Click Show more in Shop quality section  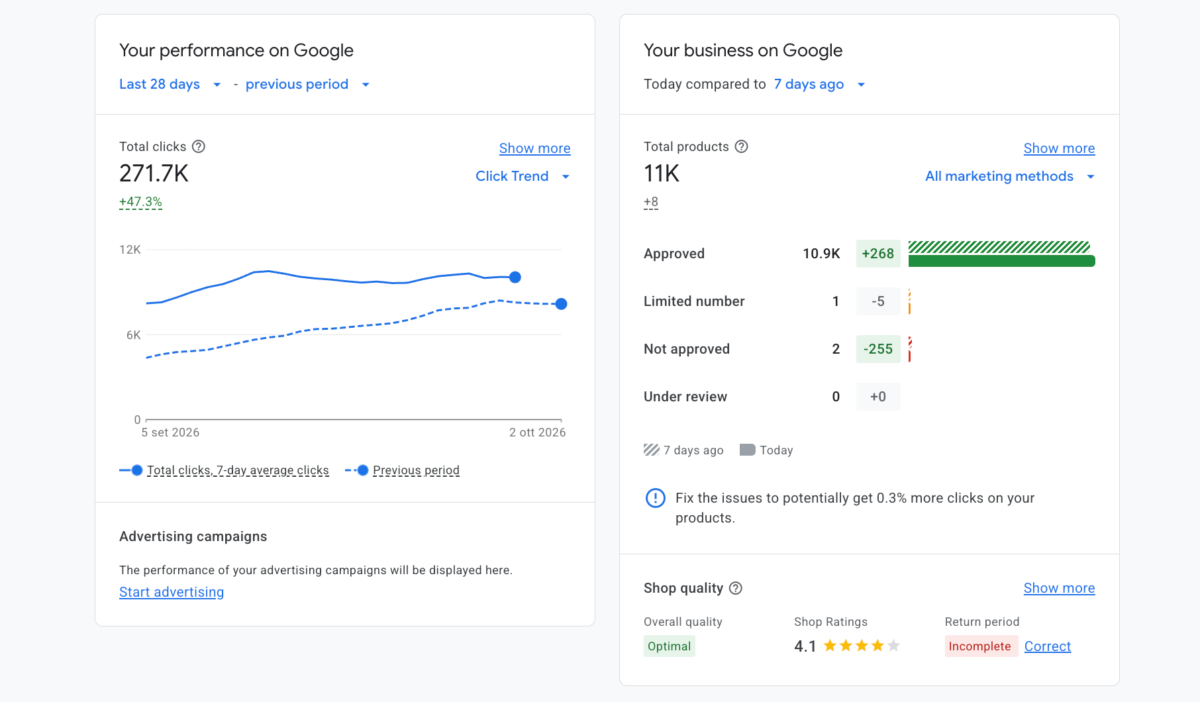point(1059,588)
